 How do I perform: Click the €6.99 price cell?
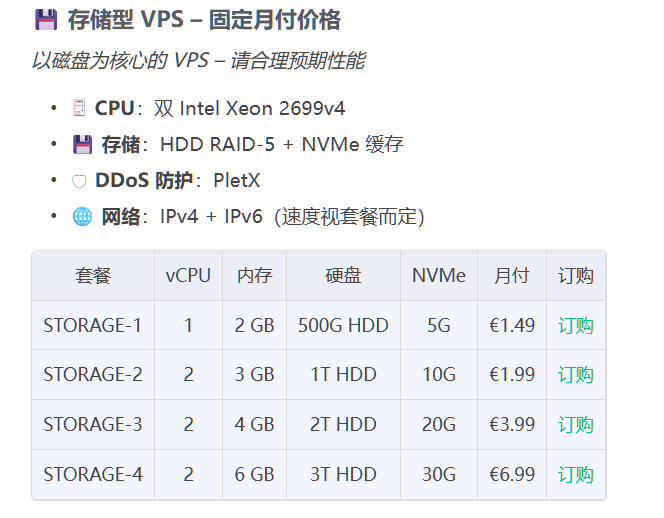[511, 475]
